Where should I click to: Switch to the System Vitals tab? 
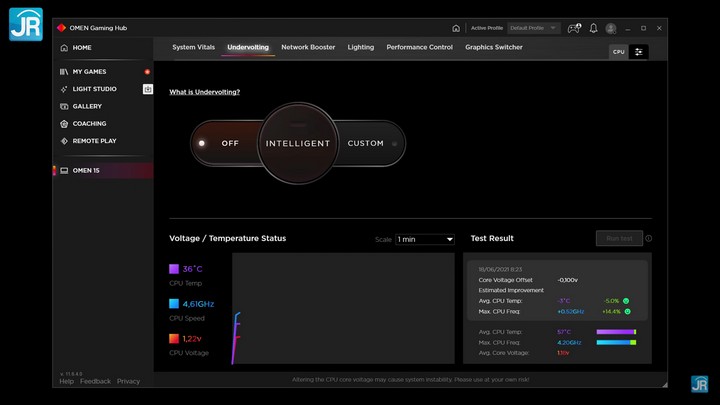193,47
